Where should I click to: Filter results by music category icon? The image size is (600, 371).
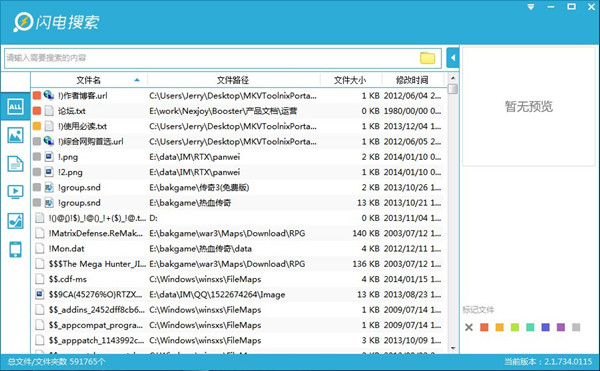[x=15, y=221]
